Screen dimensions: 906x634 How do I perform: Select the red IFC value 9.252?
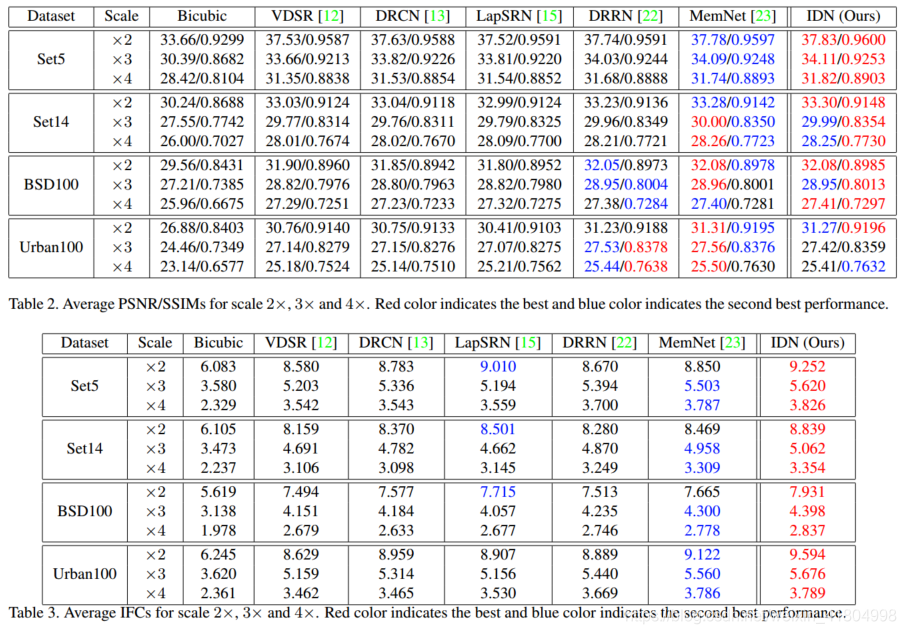coord(807,366)
